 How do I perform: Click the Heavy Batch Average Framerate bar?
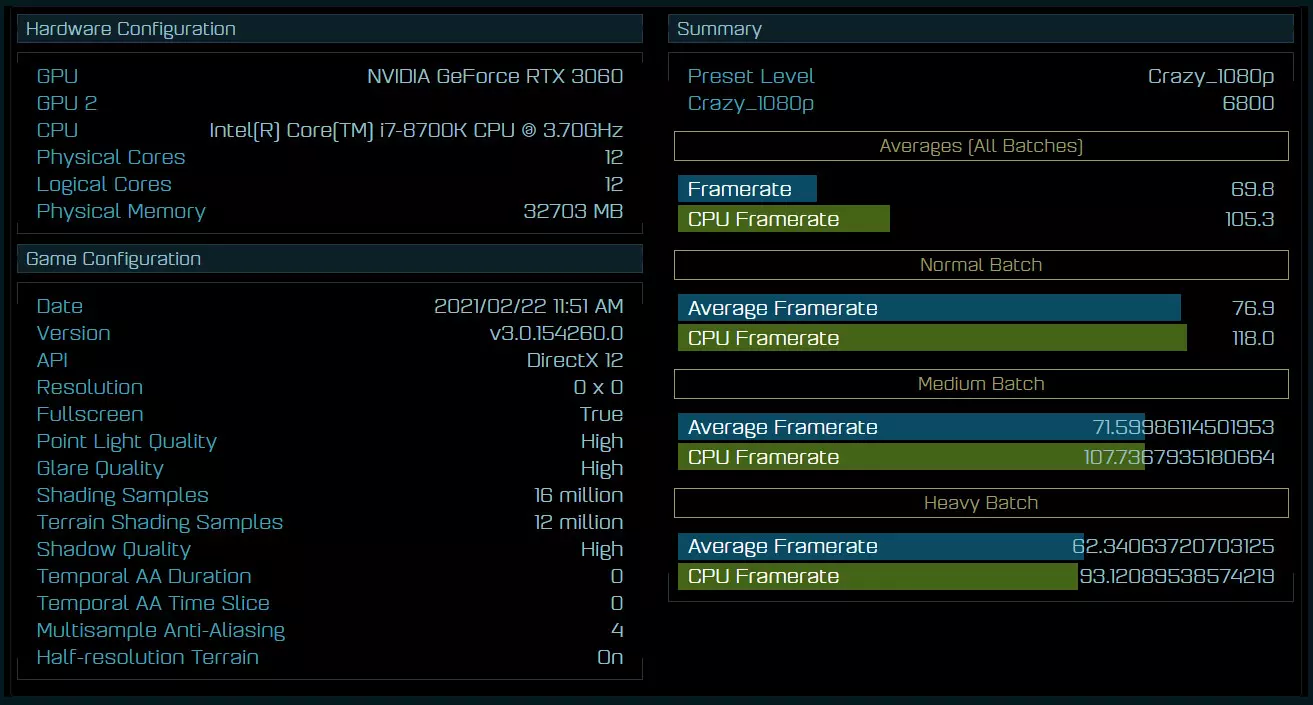click(x=881, y=546)
